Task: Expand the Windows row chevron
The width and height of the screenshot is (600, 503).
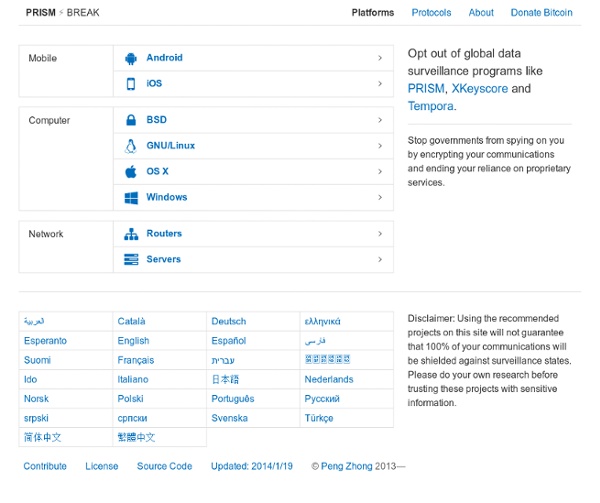Action: point(380,198)
